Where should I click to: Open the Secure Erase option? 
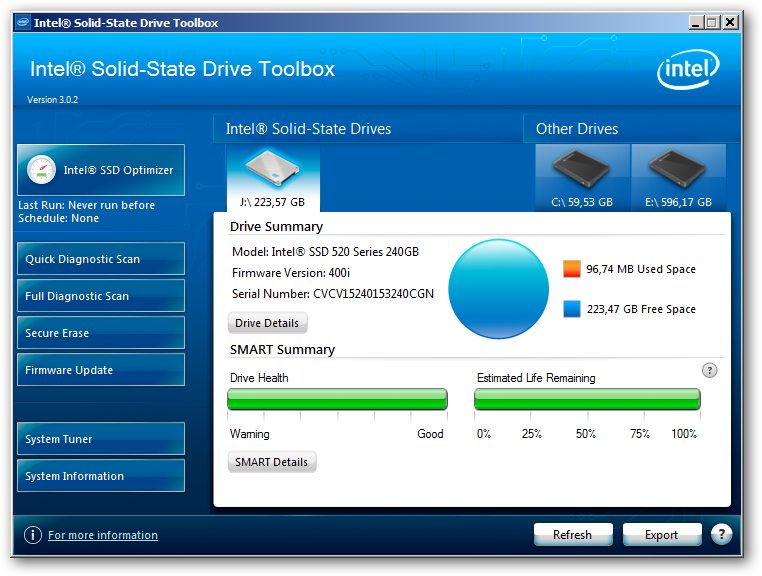coord(101,333)
